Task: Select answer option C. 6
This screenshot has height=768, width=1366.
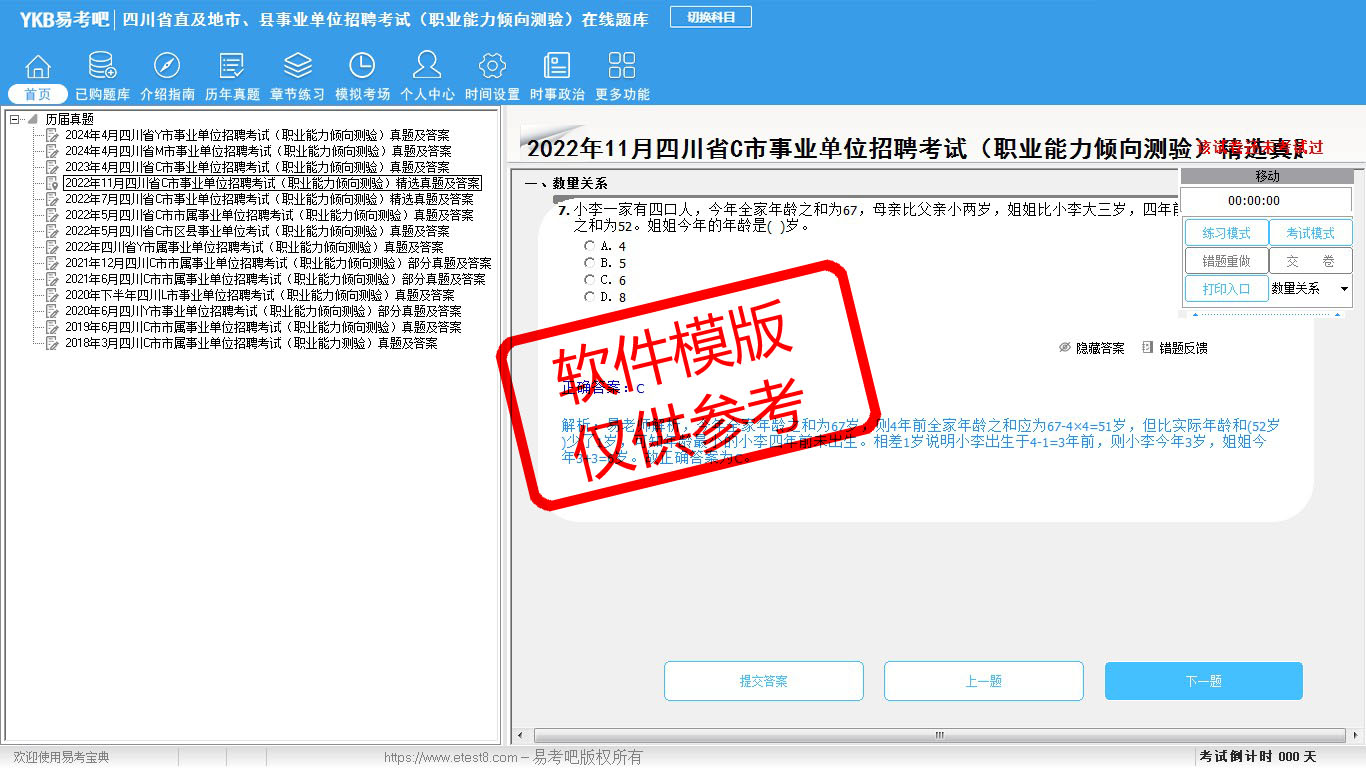Action: pos(590,280)
